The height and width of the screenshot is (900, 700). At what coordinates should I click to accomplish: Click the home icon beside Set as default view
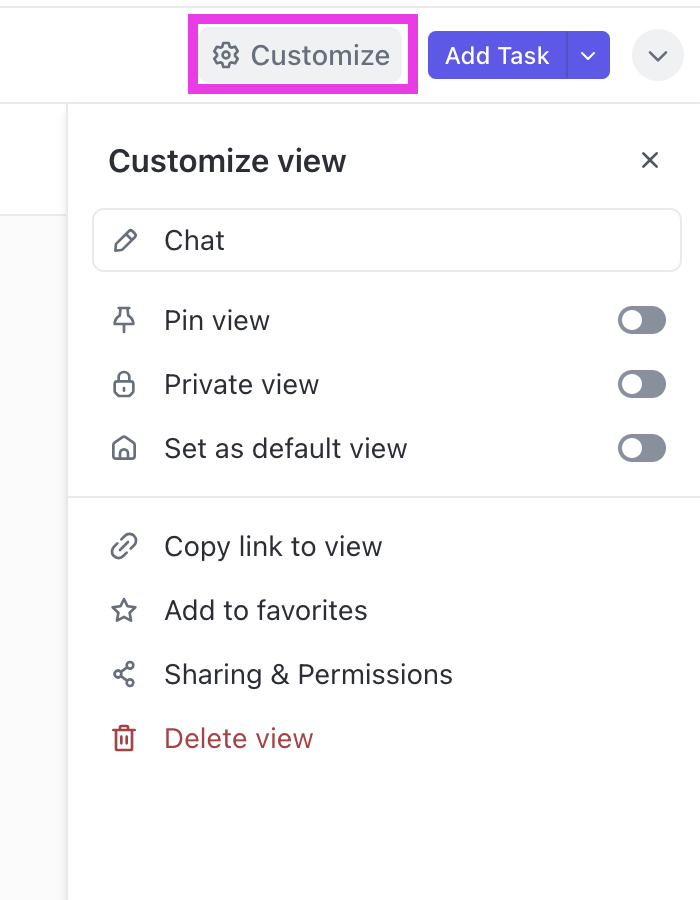point(124,449)
